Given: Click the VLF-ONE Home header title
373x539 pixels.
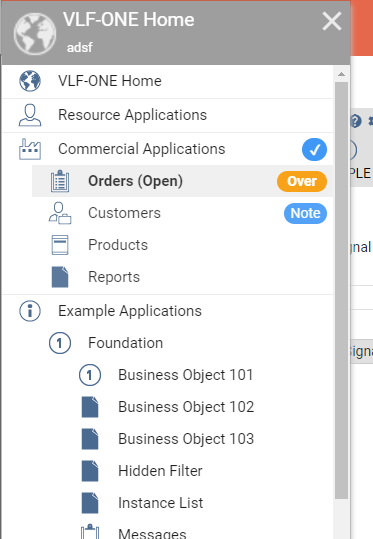Looking at the screenshot, I should click(x=129, y=20).
